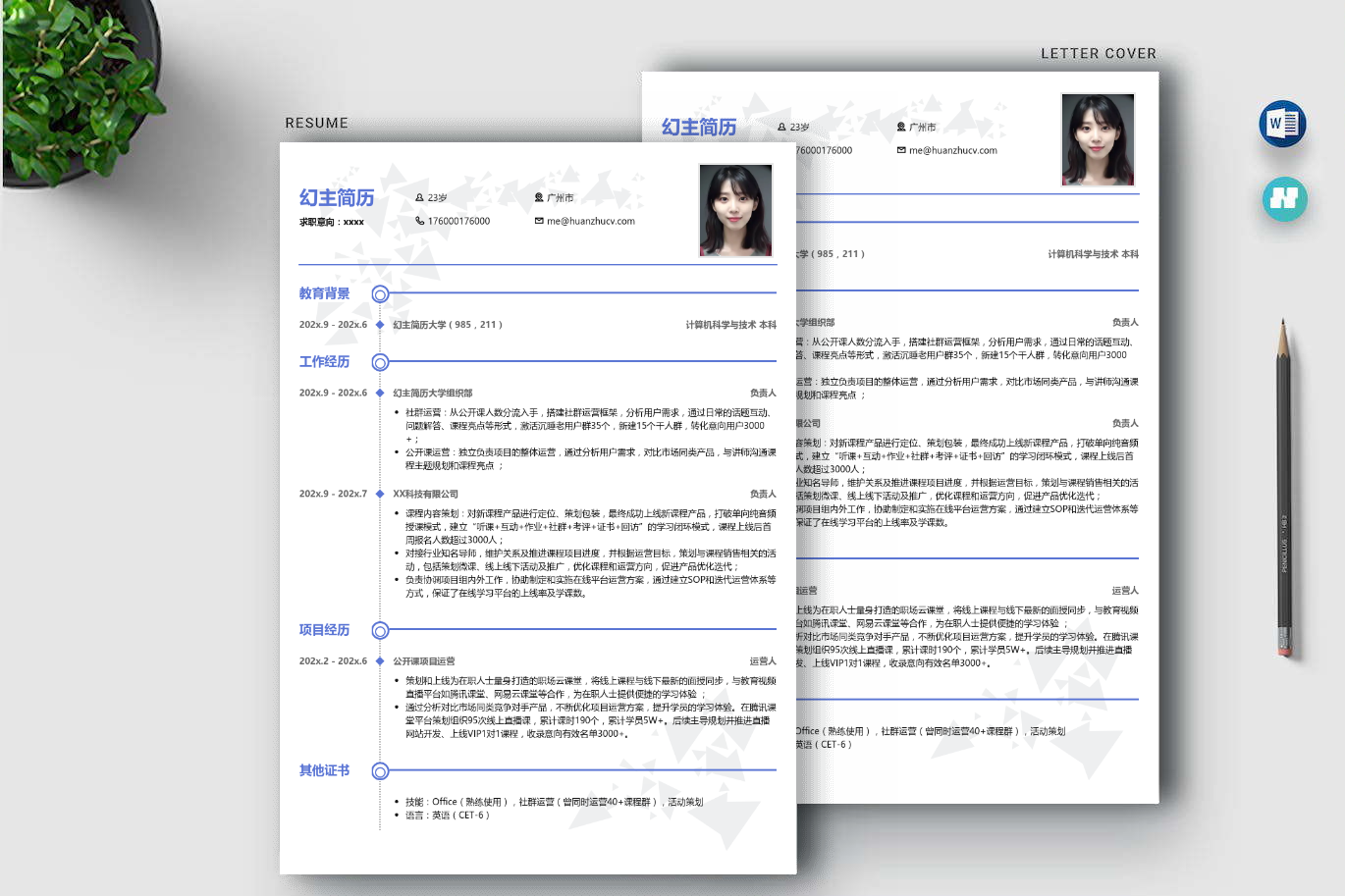
Task: Click the circle marker beside 工作经历
Action: click(x=380, y=363)
